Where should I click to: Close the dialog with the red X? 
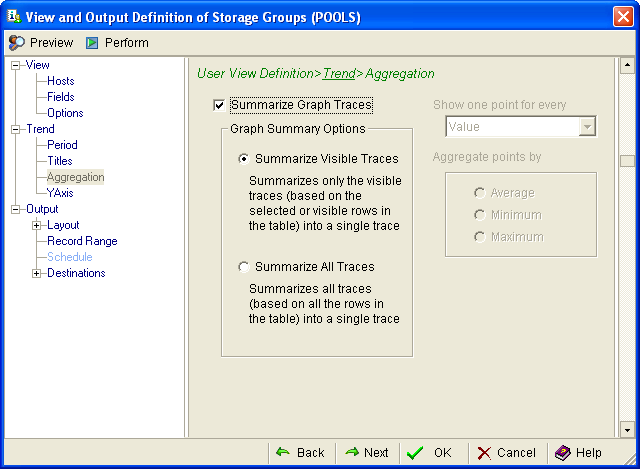pyautogui.click(x=623, y=17)
